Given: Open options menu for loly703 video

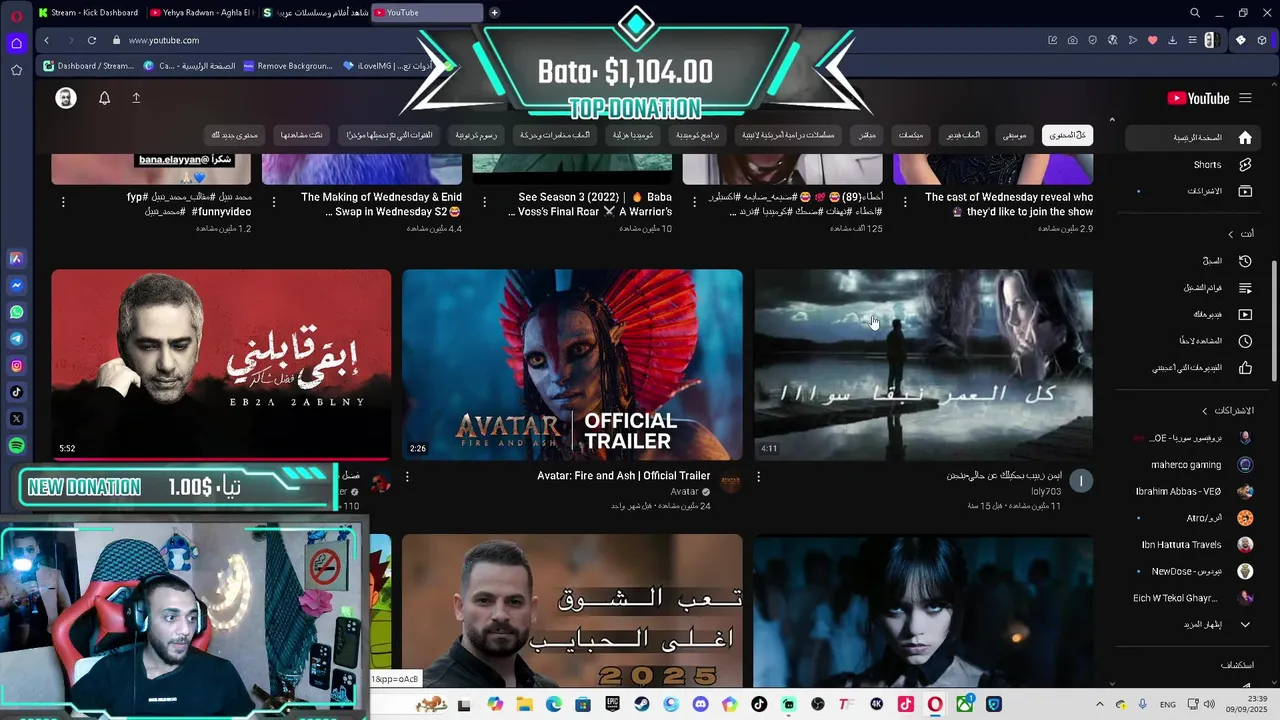Looking at the screenshot, I should tap(758, 477).
